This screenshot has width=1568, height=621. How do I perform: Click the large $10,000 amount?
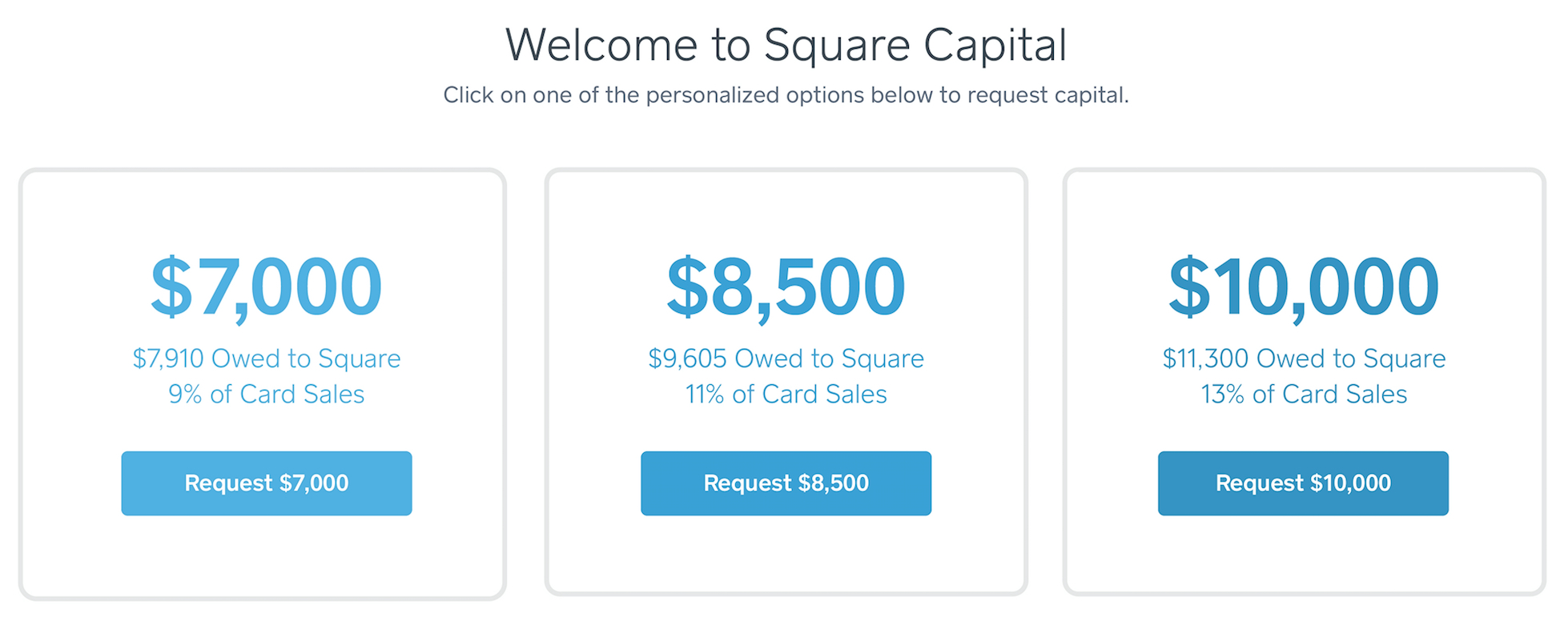point(1303,286)
